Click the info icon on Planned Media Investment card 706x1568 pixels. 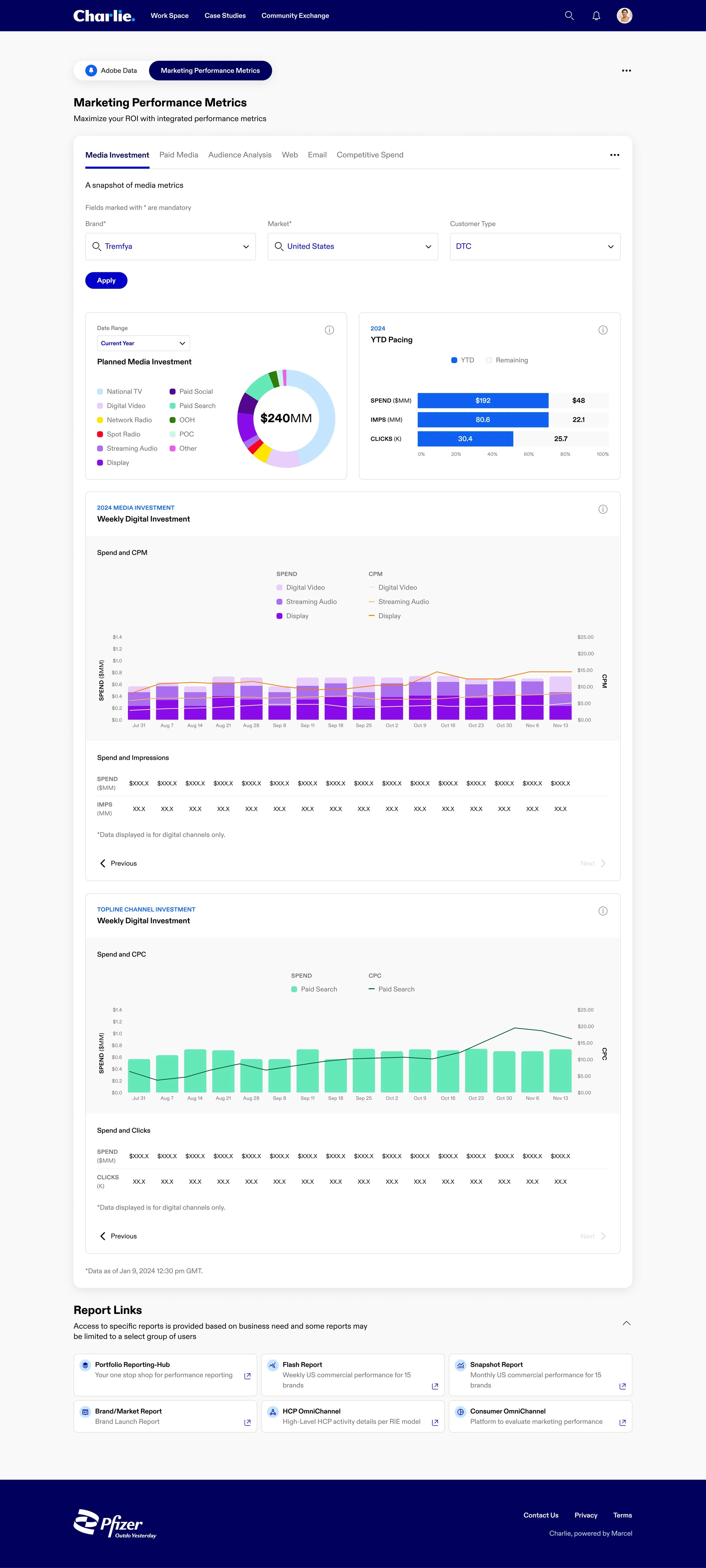pyautogui.click(x=329, y=330)
